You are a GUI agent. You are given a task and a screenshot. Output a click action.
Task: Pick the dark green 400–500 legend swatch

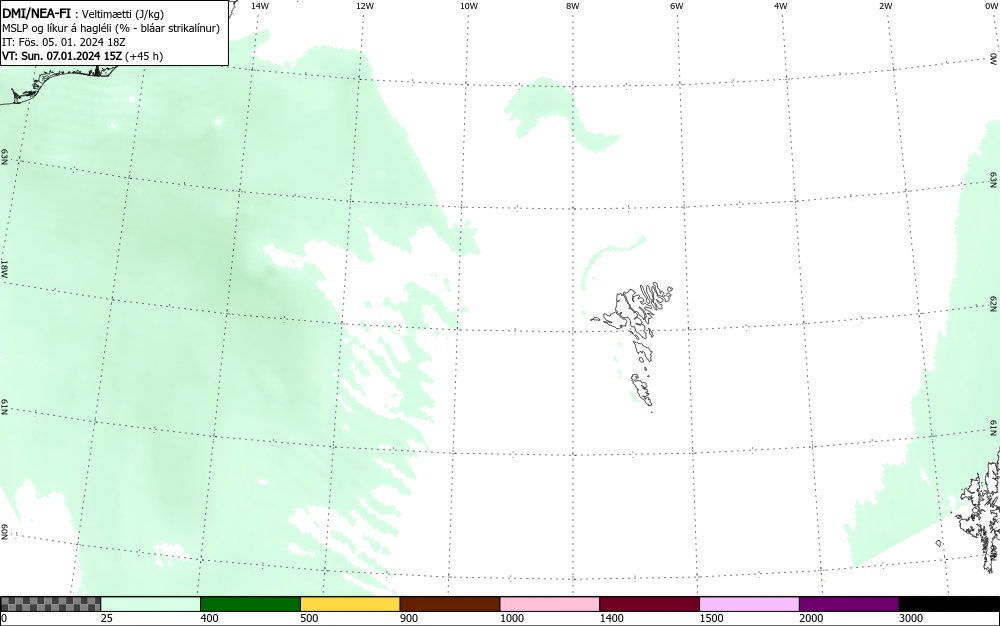pyautogui.click(x=250, y=604)
